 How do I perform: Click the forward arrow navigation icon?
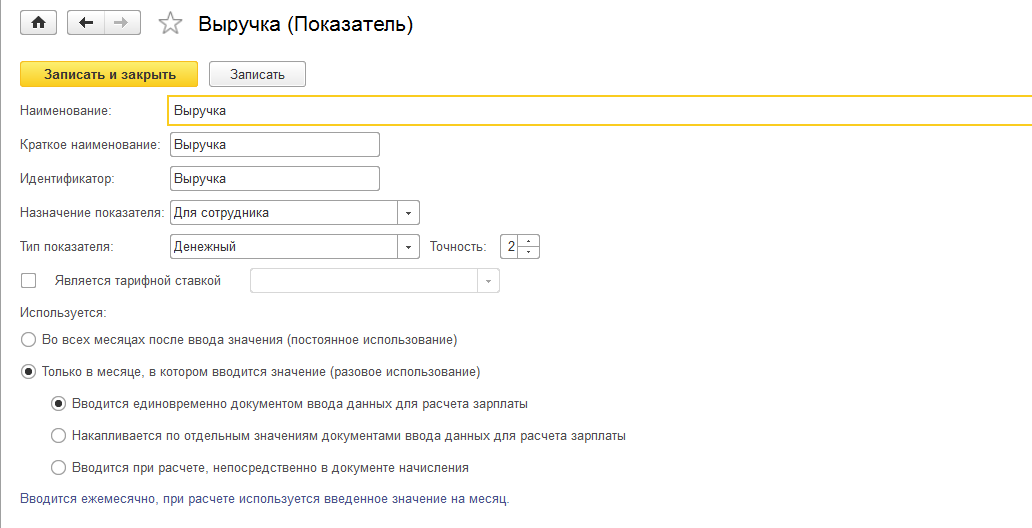(122, 23)
